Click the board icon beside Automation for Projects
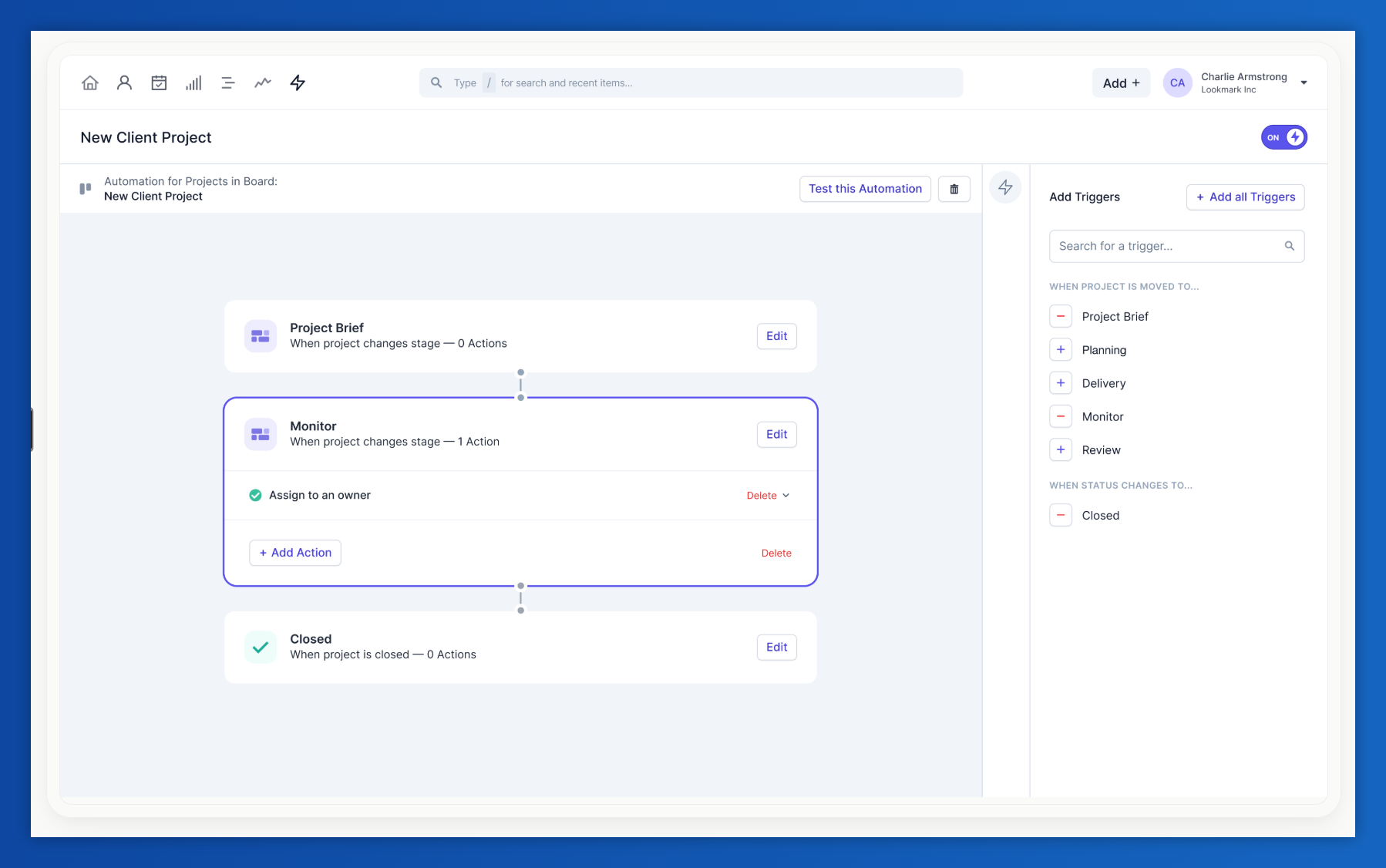Screen dimensions: 1386x868 point(86,189)
